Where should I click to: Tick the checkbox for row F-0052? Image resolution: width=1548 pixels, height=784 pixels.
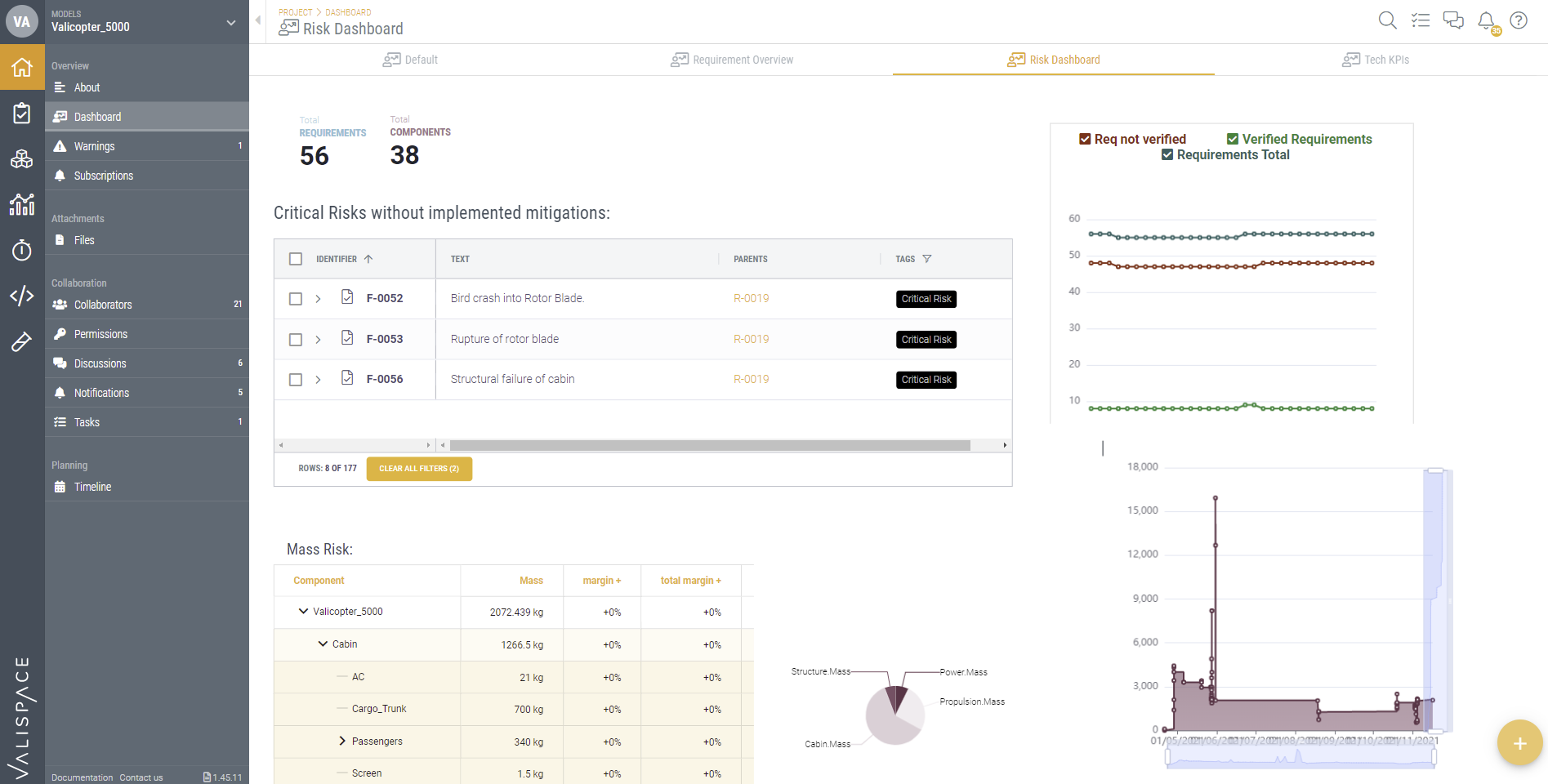(x=296, y=299)
